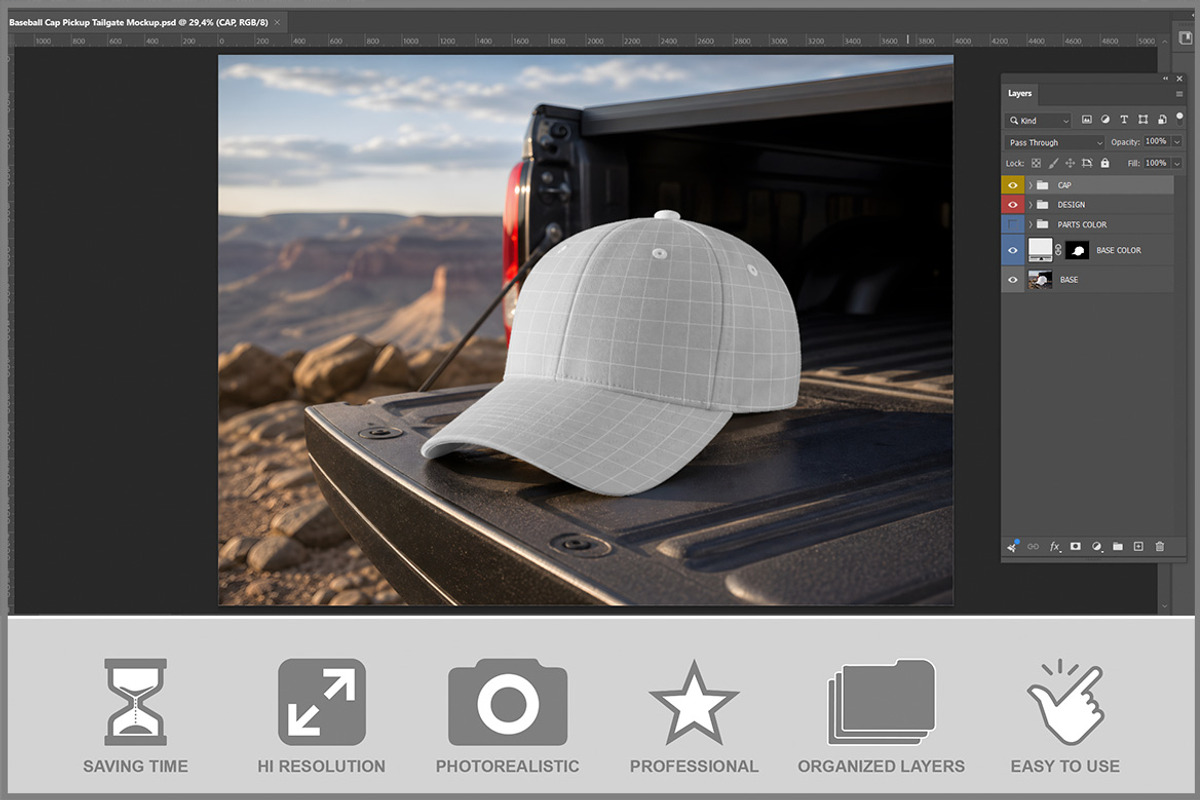
Task: Filter layers by pixel layers icon
Action: (1087, 120)
